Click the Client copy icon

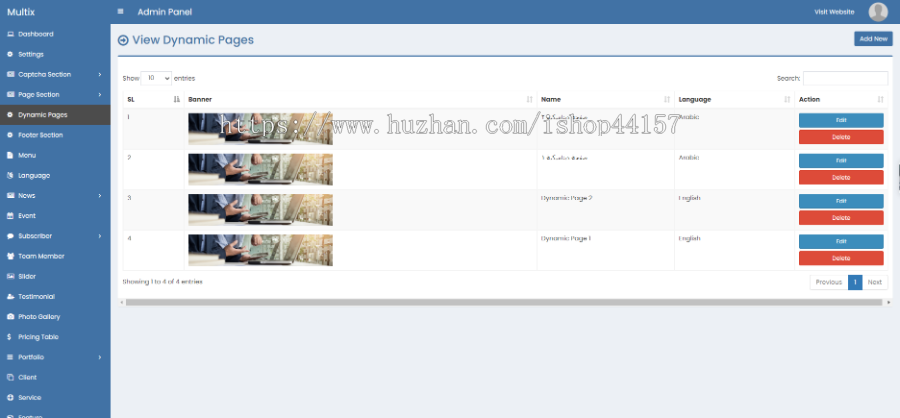pyautogui.click(x=10, y=377)
